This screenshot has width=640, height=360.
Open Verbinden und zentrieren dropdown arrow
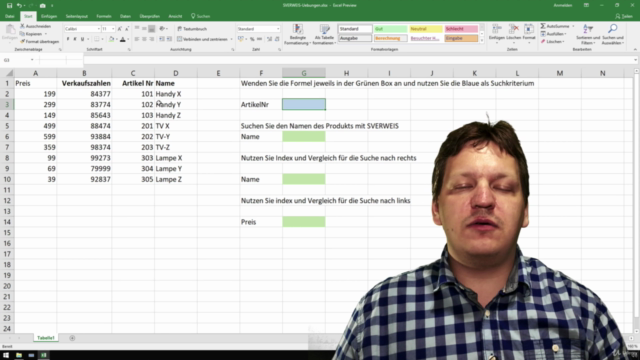[231, 39]
